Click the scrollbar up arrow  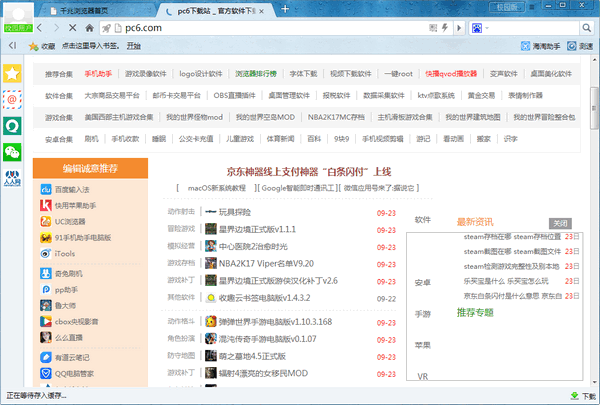[x=594, y=60]
